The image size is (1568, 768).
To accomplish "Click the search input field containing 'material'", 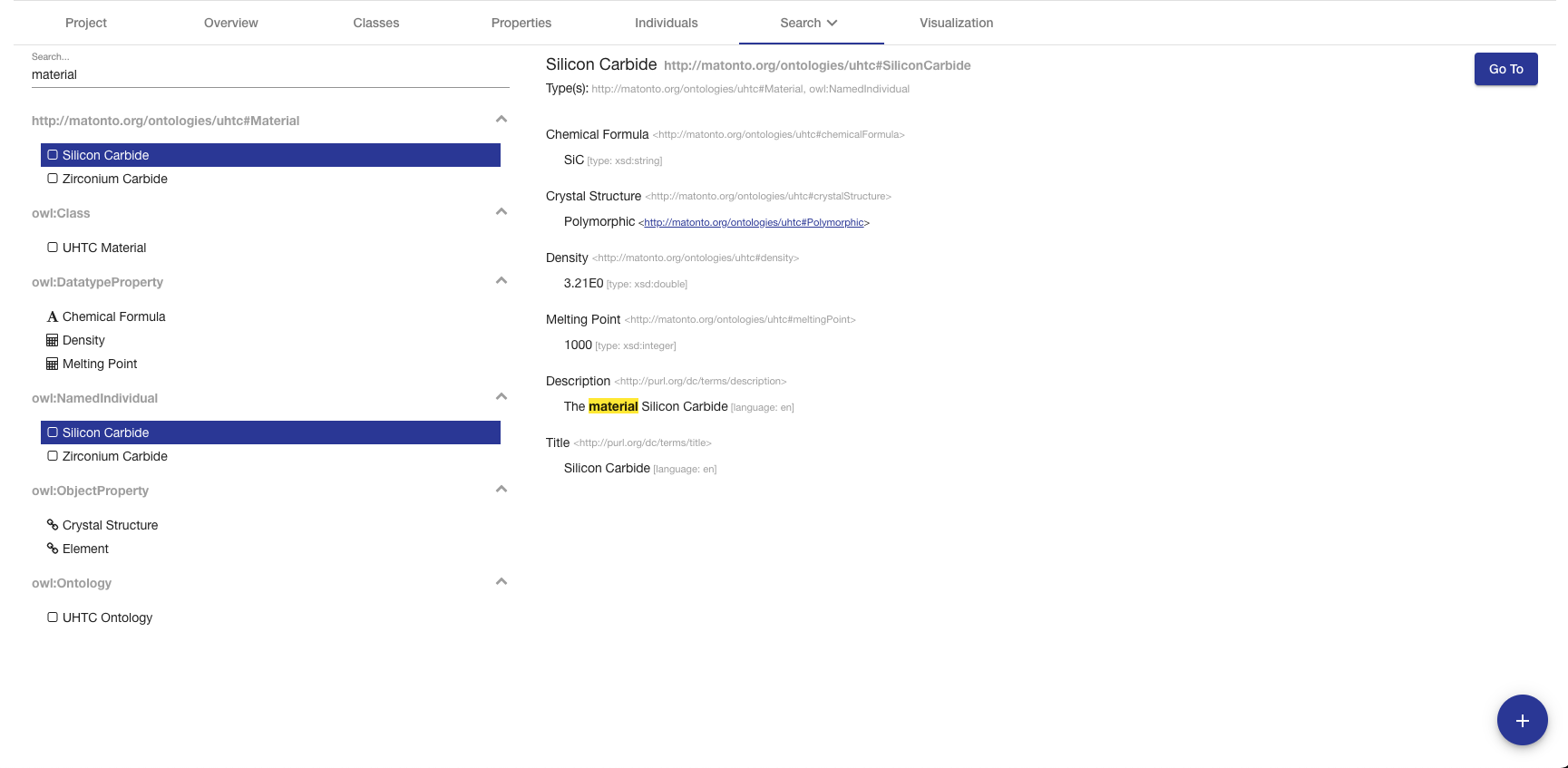I will pyautogui.click(x=270, y=74).
